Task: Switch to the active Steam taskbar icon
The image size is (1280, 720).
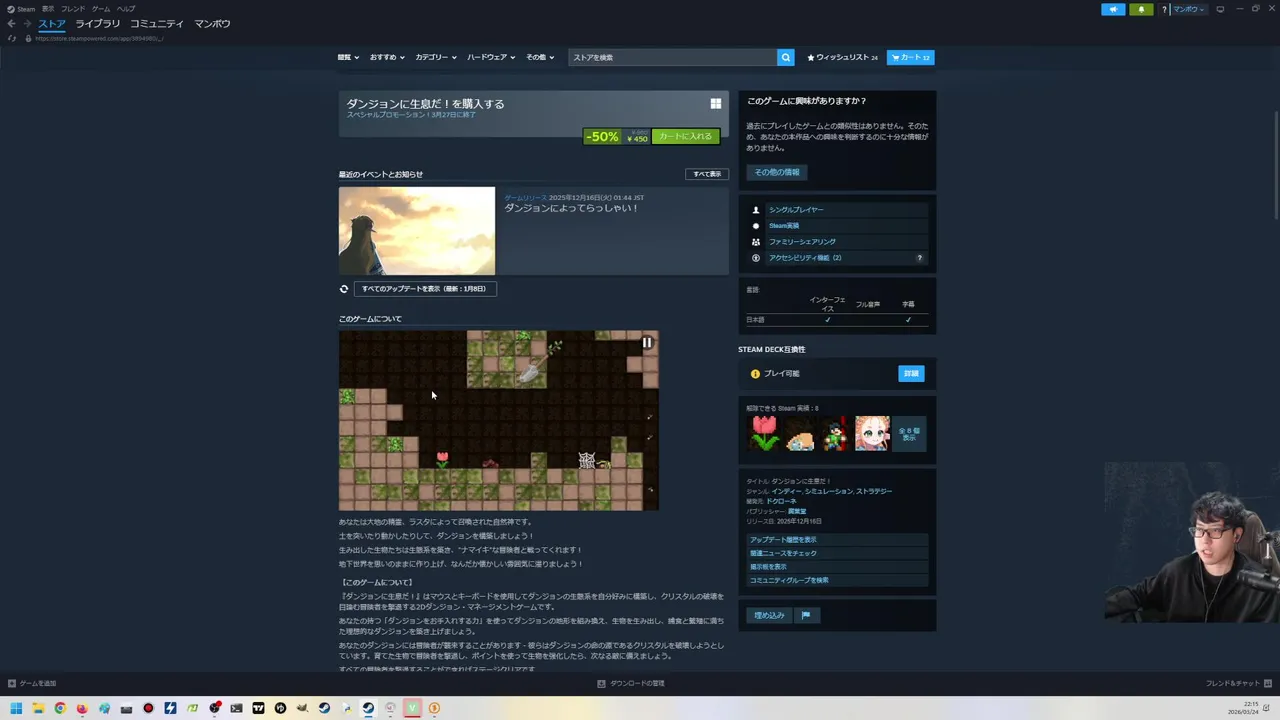Action: 368,708
